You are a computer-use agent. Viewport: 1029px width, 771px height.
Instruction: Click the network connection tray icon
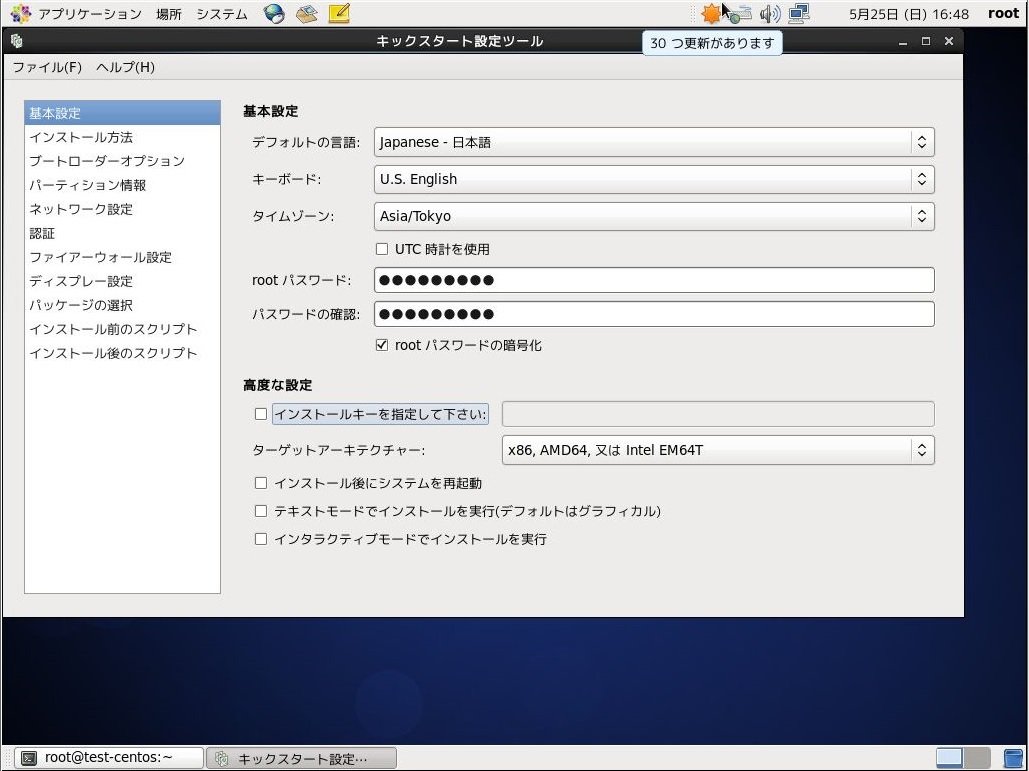(798, 14)
